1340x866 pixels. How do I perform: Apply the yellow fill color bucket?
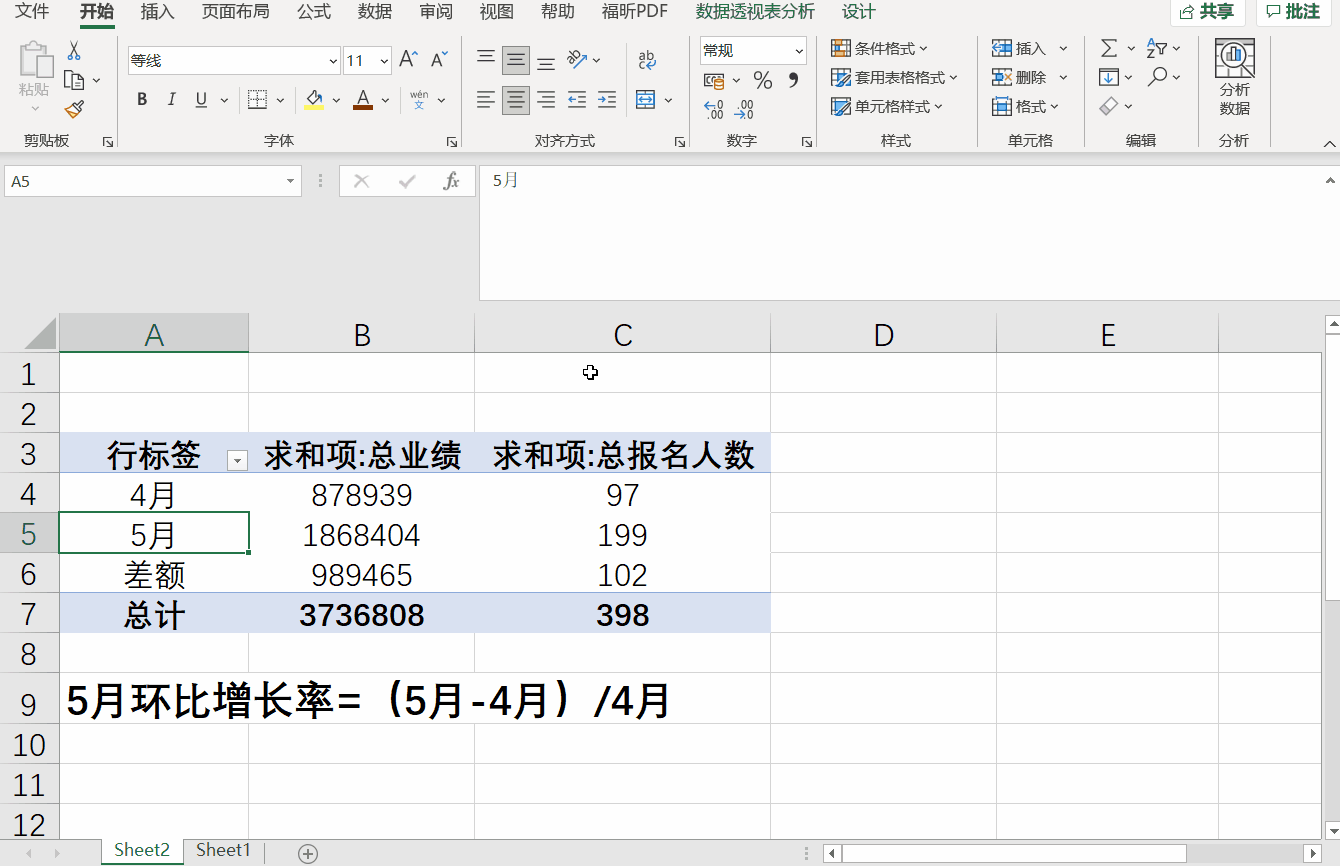(314, 100)
